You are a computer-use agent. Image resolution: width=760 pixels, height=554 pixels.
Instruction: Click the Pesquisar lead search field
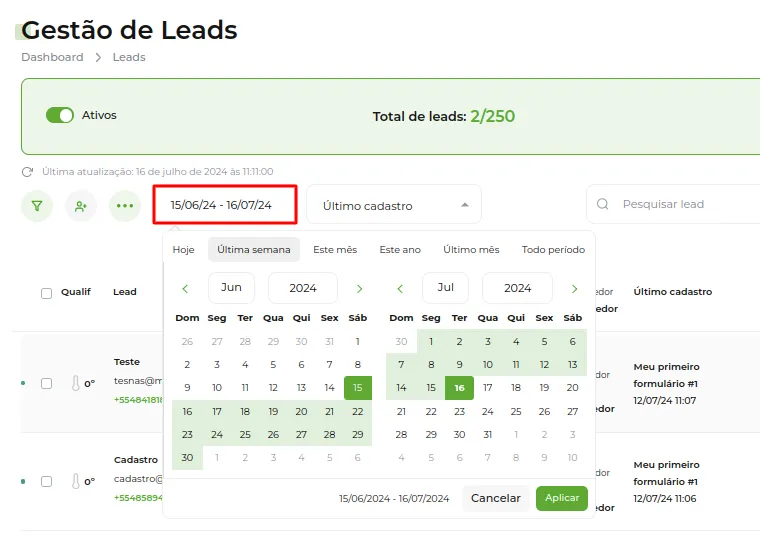tap(674, 204)
